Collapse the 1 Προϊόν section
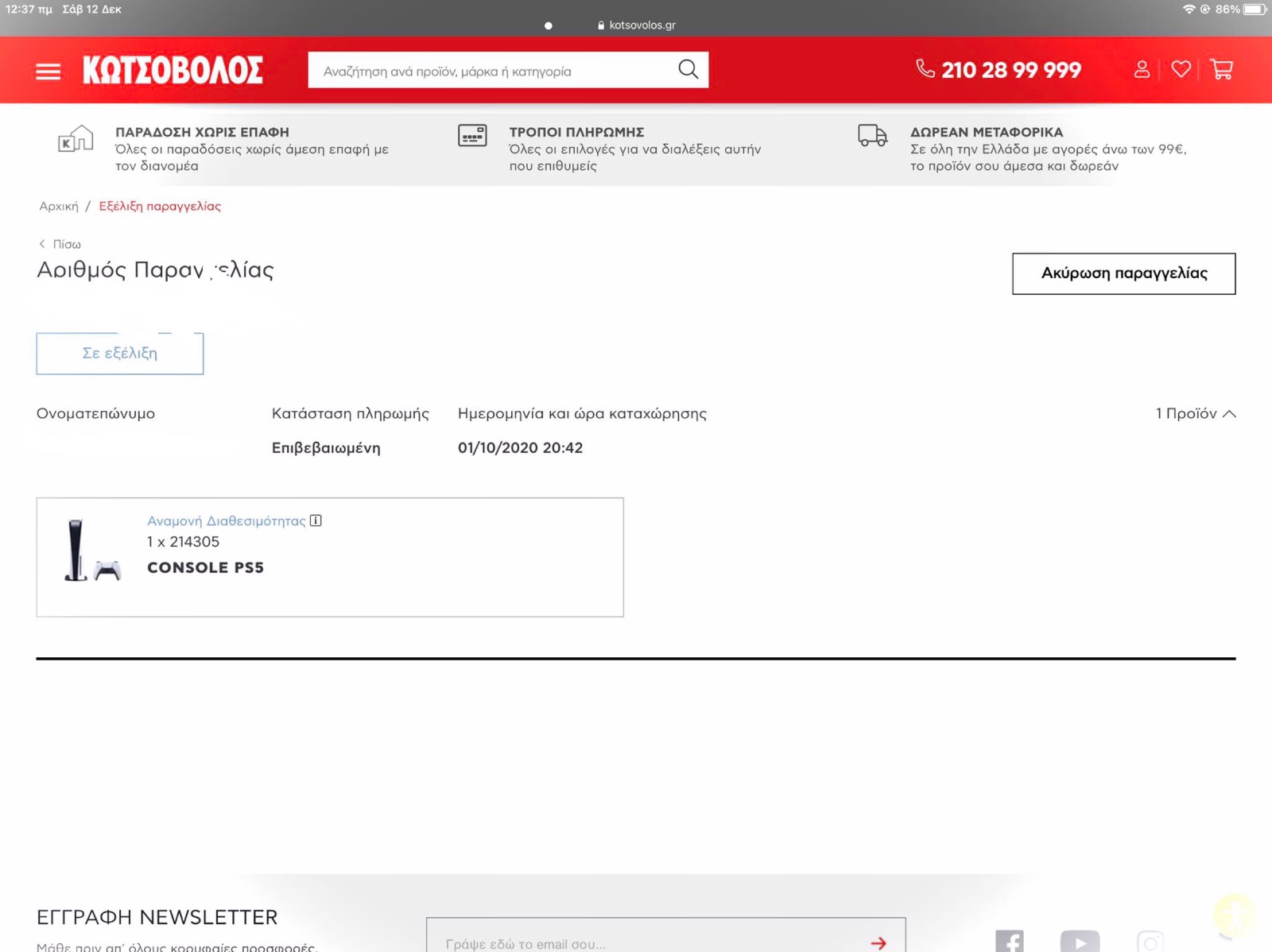This screenshot has height=952, width=1272. pyautogui.click(x=1195, y=413)
